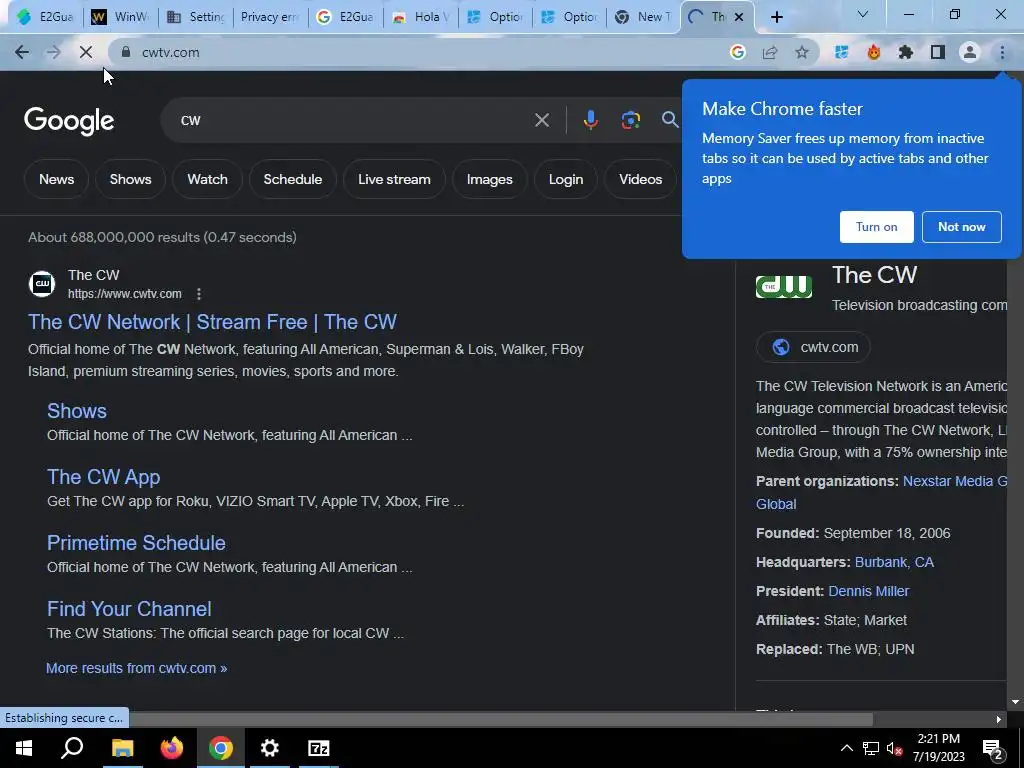1024x768 pixels.
Task: Click the Google logo
Action: point(69,121)
